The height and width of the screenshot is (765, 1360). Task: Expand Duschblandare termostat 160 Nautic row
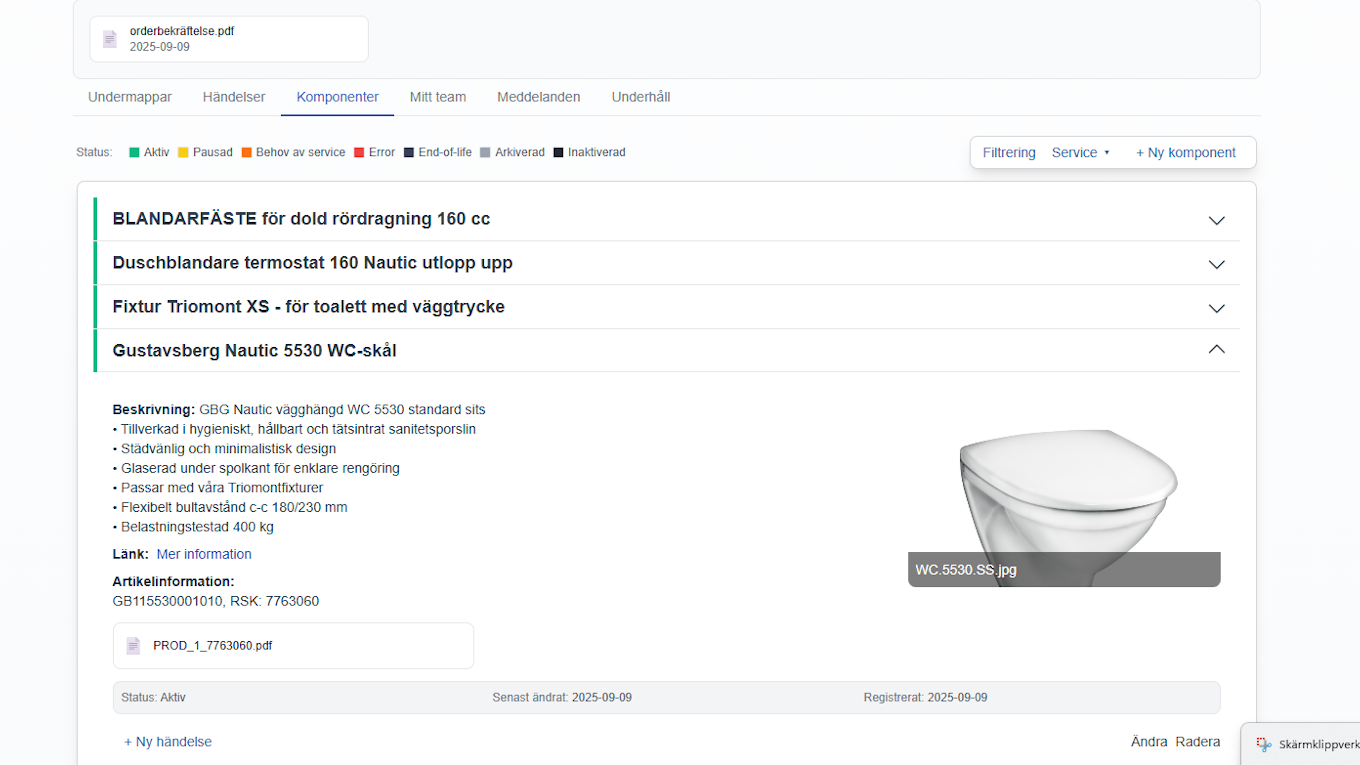click(x=666, y=263)
